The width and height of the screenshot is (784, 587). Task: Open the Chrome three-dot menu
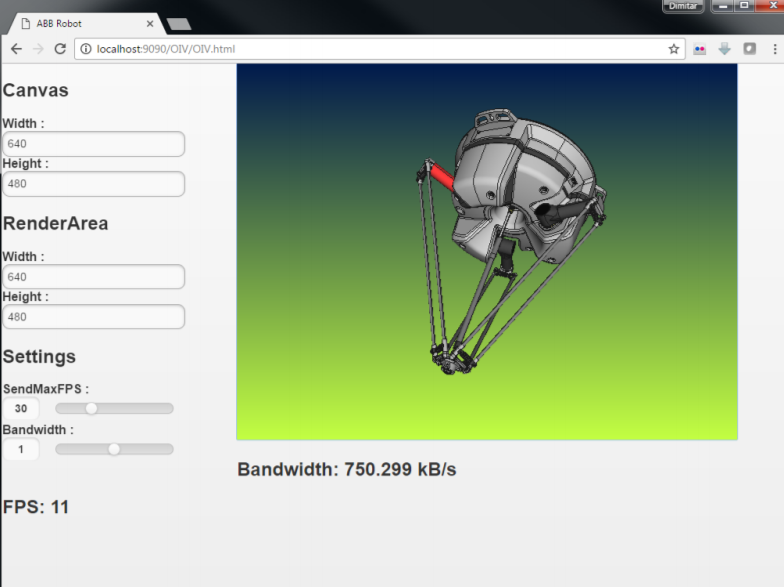coord(774,48)
